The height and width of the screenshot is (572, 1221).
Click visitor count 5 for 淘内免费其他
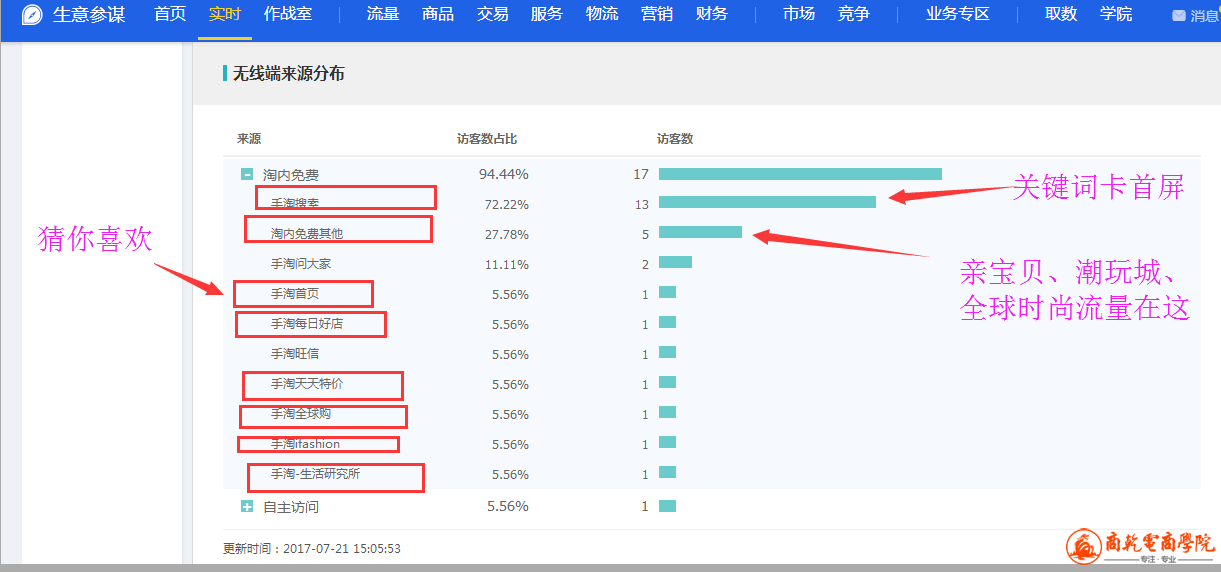(x=645, y=234)
